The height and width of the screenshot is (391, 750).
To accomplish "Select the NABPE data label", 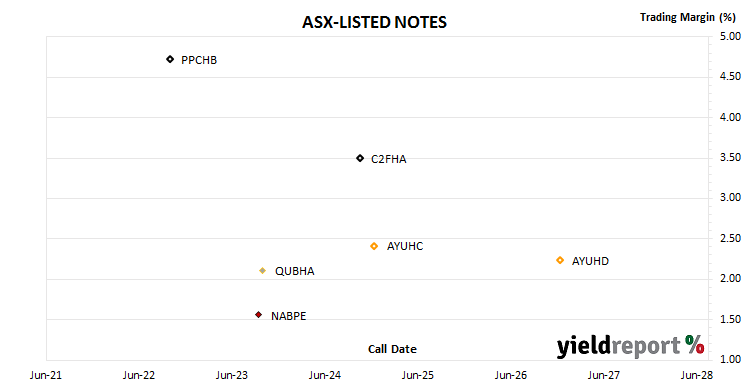I will (288, 316).
